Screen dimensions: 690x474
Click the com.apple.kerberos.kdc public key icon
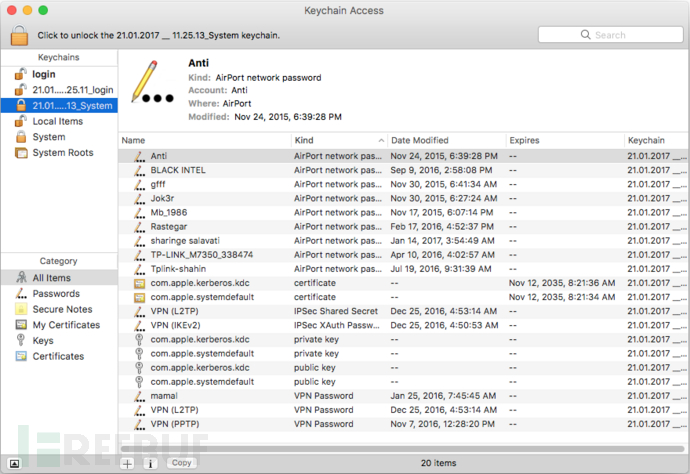pos(139,367)
